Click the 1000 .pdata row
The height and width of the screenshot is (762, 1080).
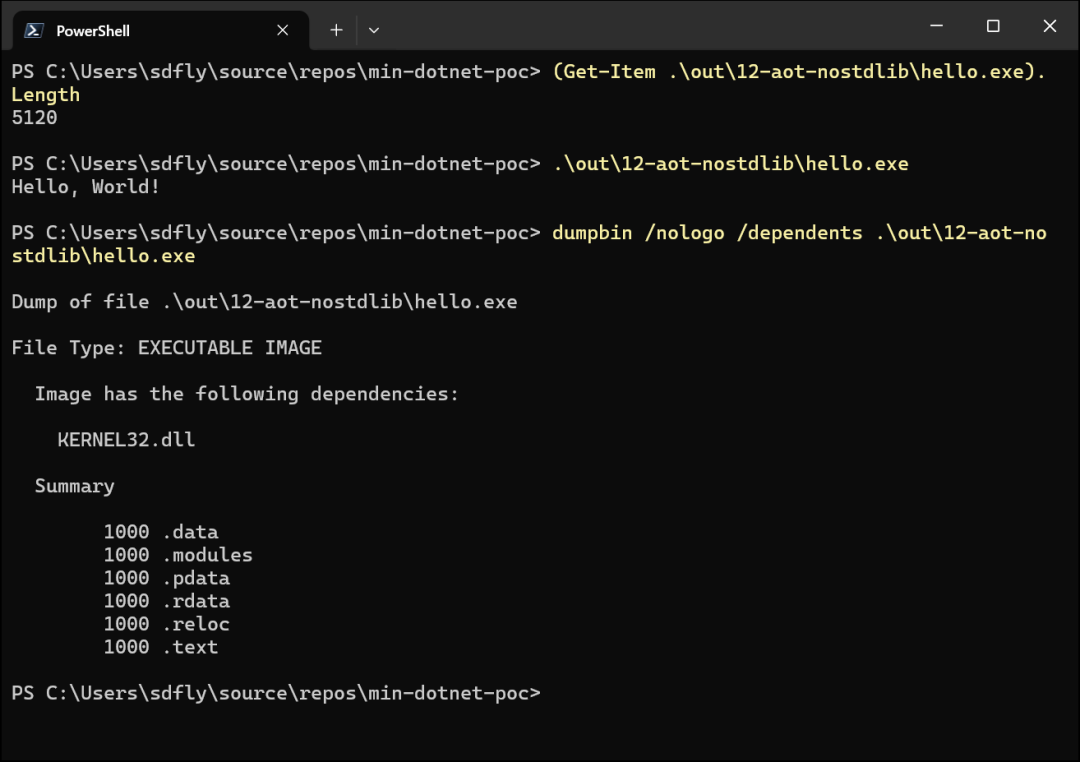[167, 578]
